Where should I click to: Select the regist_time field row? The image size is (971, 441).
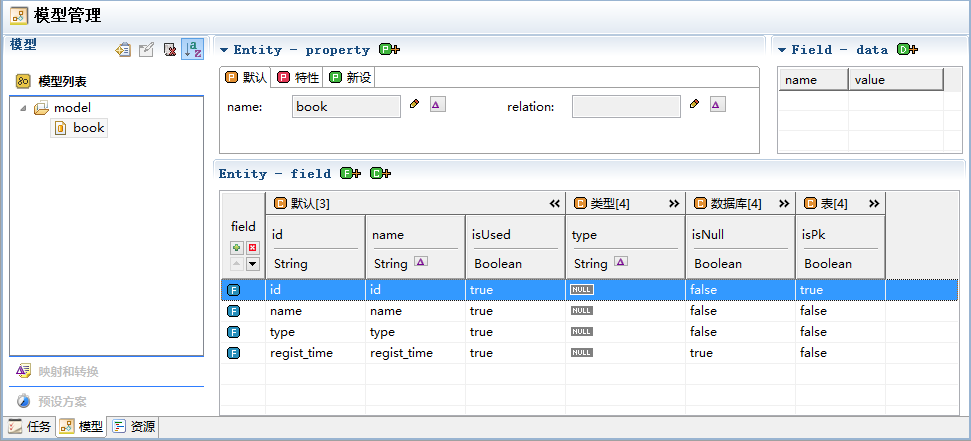[x=553, y=353]
